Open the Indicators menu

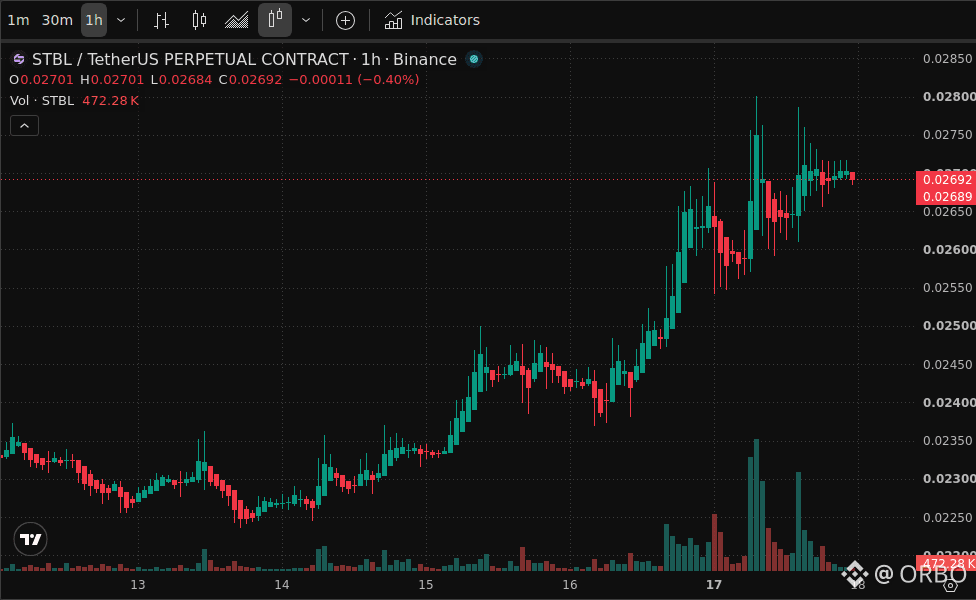(x=432, y=20)
